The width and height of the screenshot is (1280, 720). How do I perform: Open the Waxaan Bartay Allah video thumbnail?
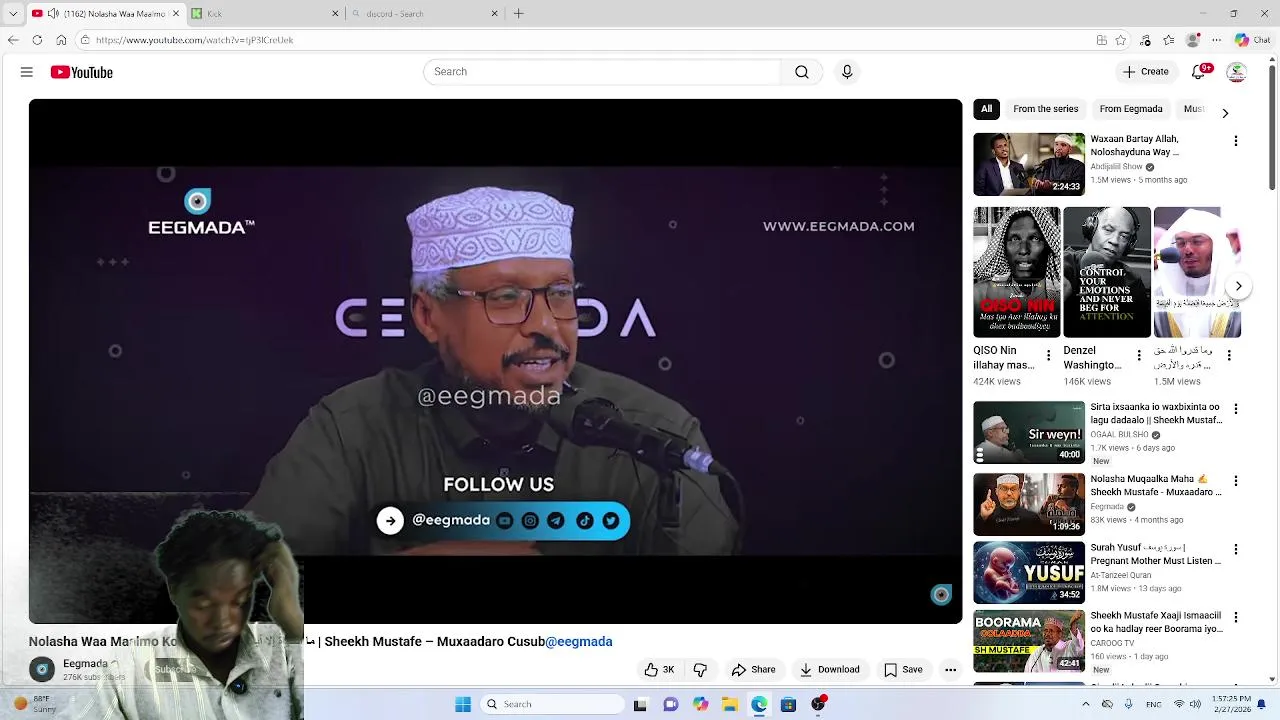1029,164
